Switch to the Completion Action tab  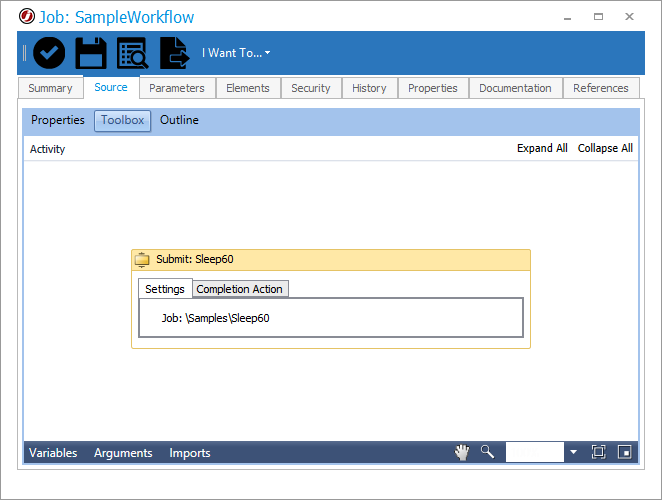(240, 289)
